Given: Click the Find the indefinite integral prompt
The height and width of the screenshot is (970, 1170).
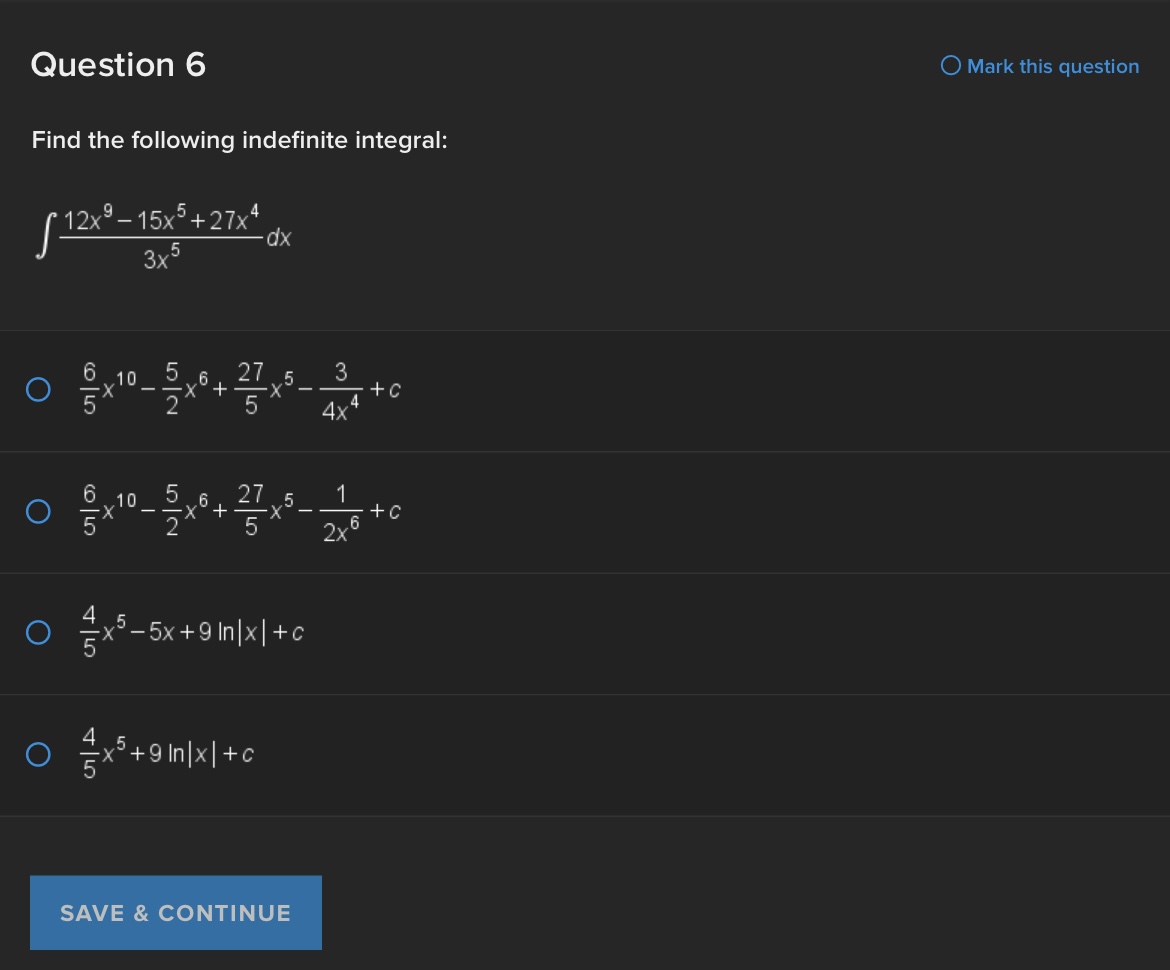Looking at the screenshot, I should click(239, 140).
